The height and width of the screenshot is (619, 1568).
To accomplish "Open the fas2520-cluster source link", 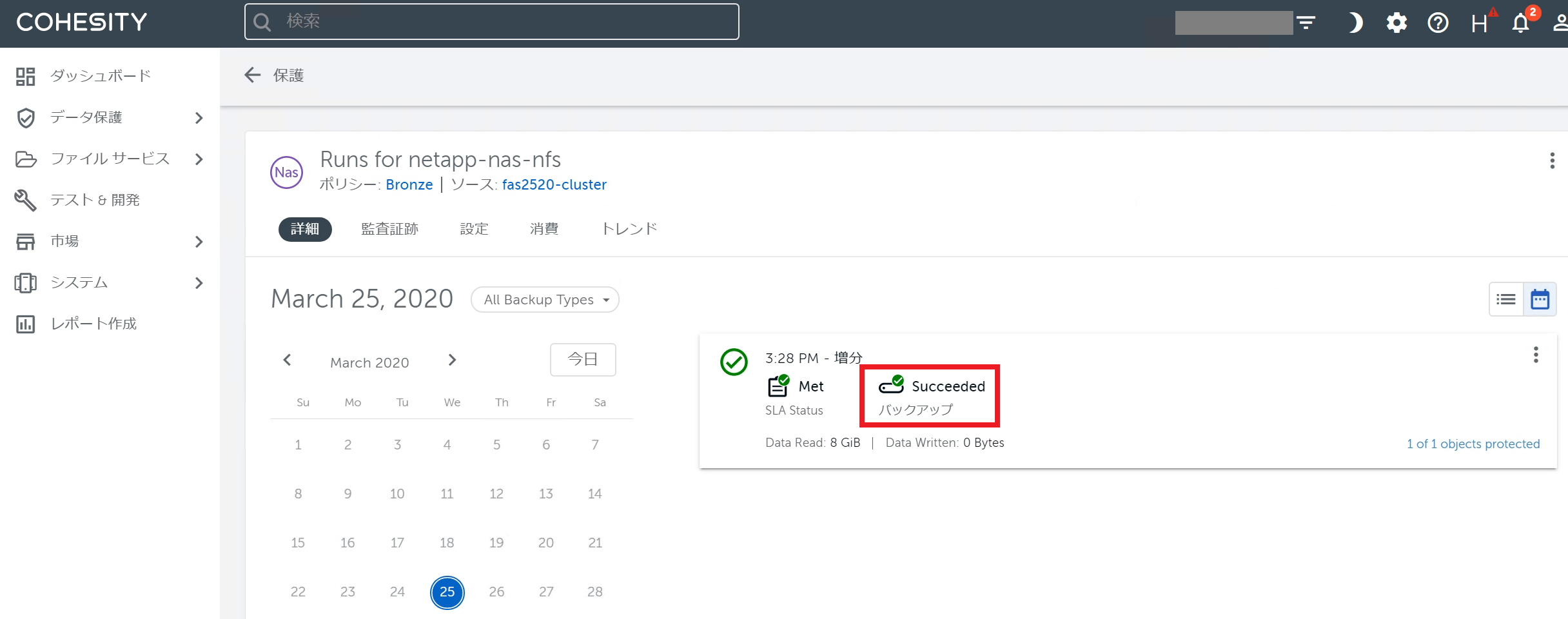I will point(554,184).
